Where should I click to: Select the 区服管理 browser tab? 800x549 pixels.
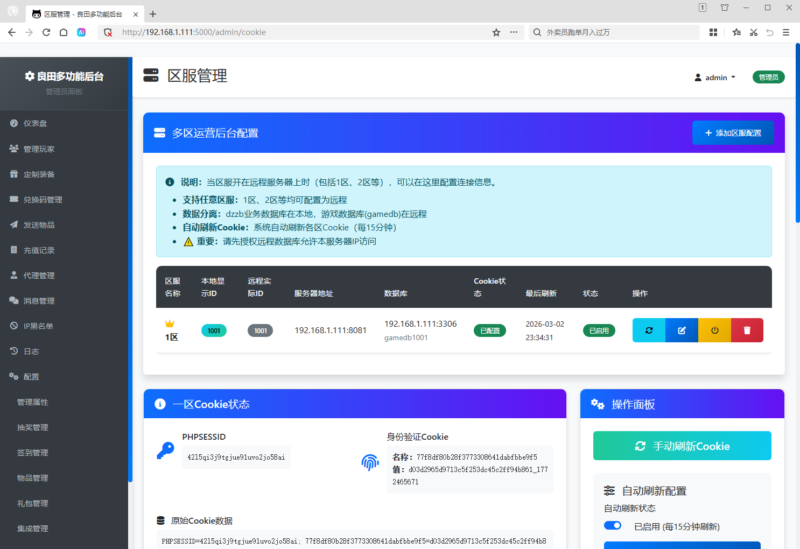pos(84,14)
